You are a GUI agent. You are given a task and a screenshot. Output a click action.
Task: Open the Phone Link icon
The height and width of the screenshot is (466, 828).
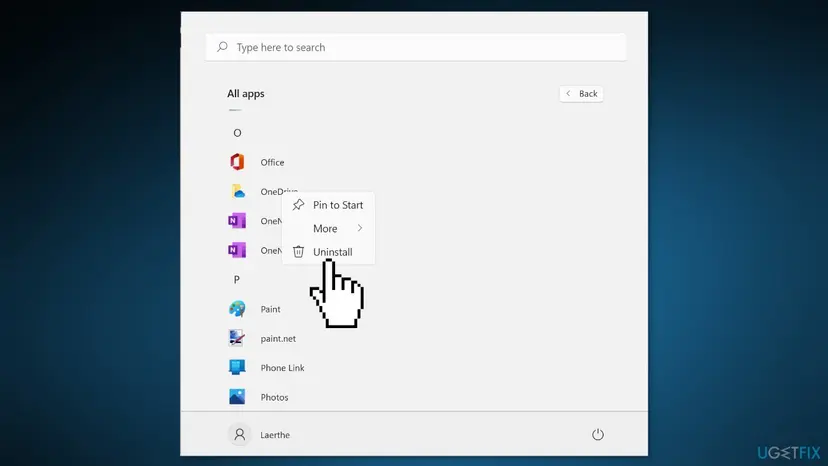[237, 367]
